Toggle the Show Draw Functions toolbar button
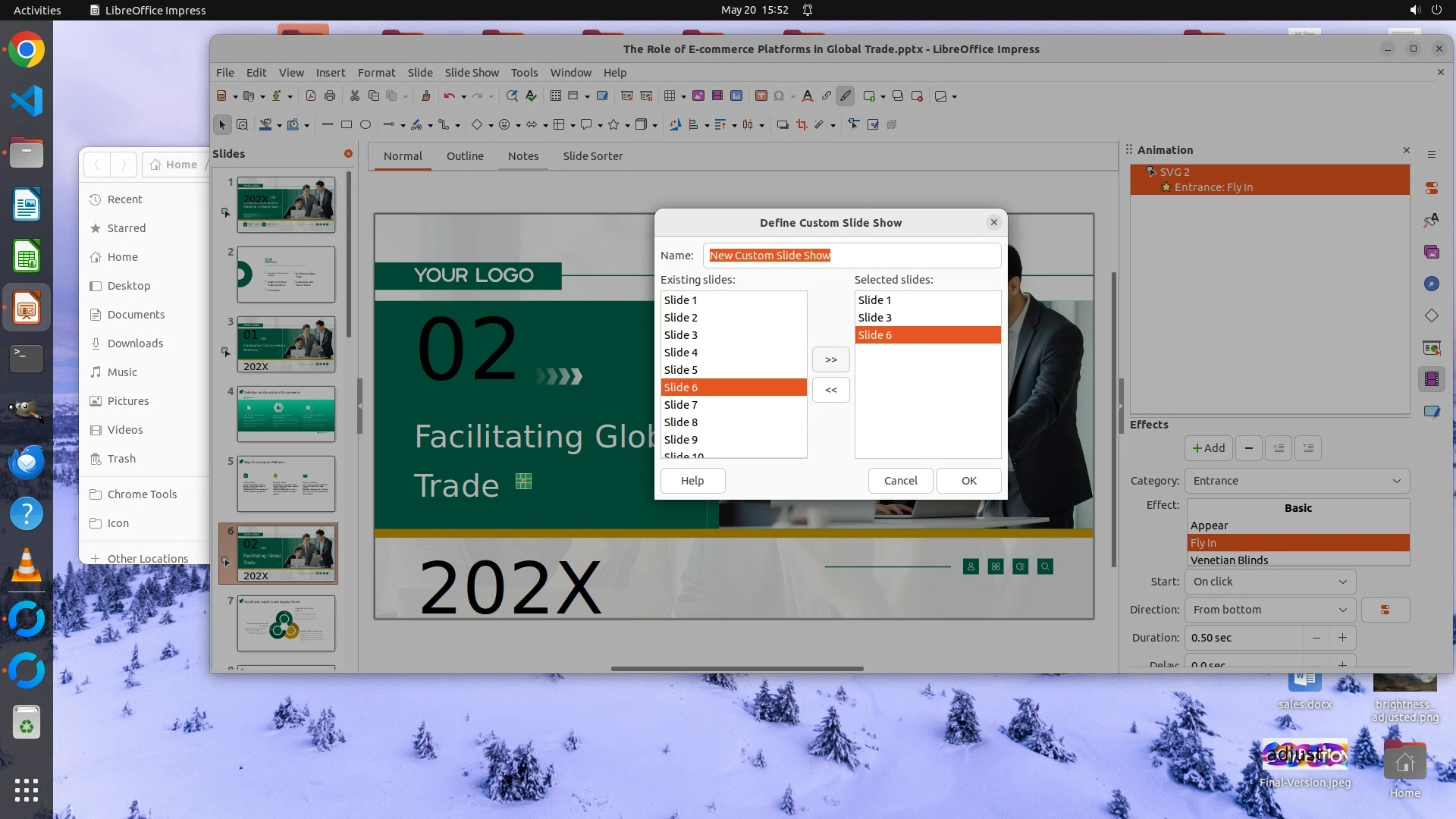The width and height of the screenshot is (1456, 819). pos(845,96)
